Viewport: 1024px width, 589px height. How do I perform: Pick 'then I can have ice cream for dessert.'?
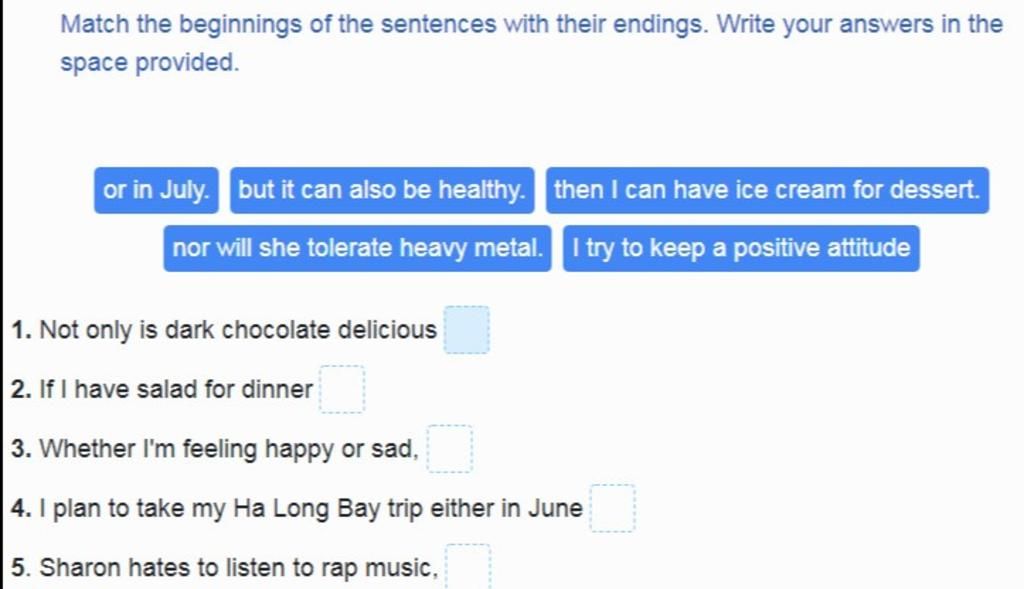[x=767, y=190]
